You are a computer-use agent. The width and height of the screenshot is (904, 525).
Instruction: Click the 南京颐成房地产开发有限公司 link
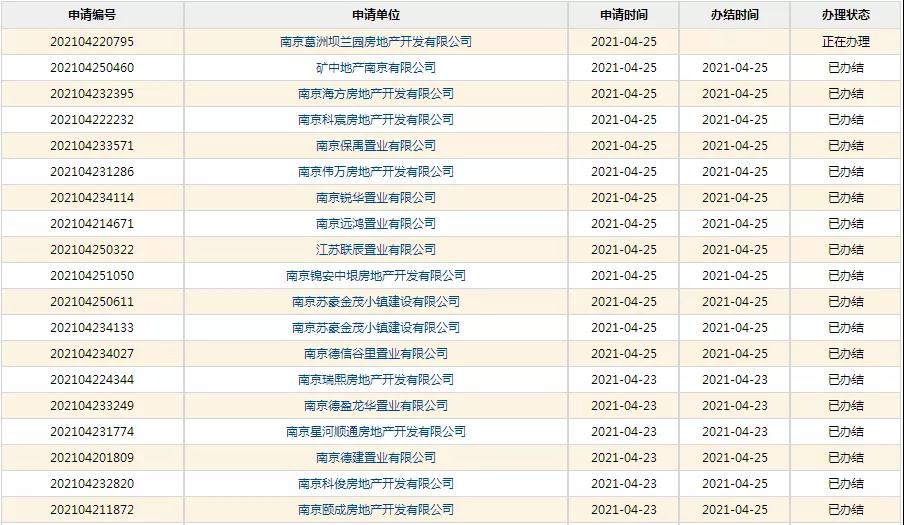[375, 510]
